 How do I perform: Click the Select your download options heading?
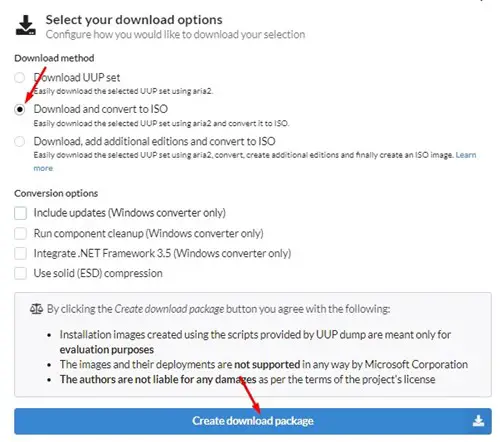[x=134, y=20]
